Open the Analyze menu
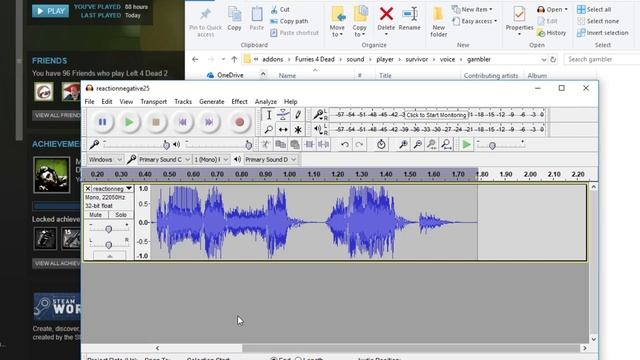Viewport: 640px width, 360px height. (x=266, y=102)
